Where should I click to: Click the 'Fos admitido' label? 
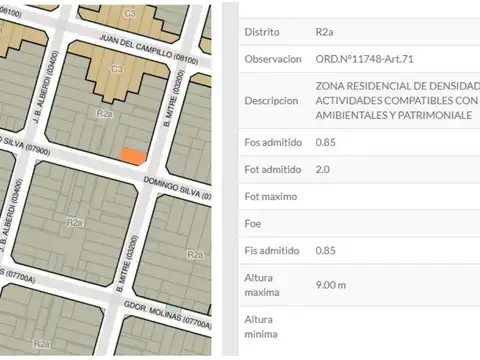tap(273, 142)
